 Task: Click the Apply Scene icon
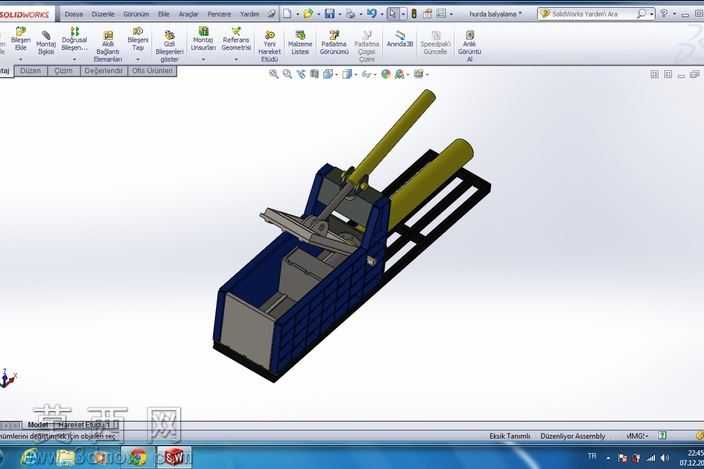click(x=399, y=74)
